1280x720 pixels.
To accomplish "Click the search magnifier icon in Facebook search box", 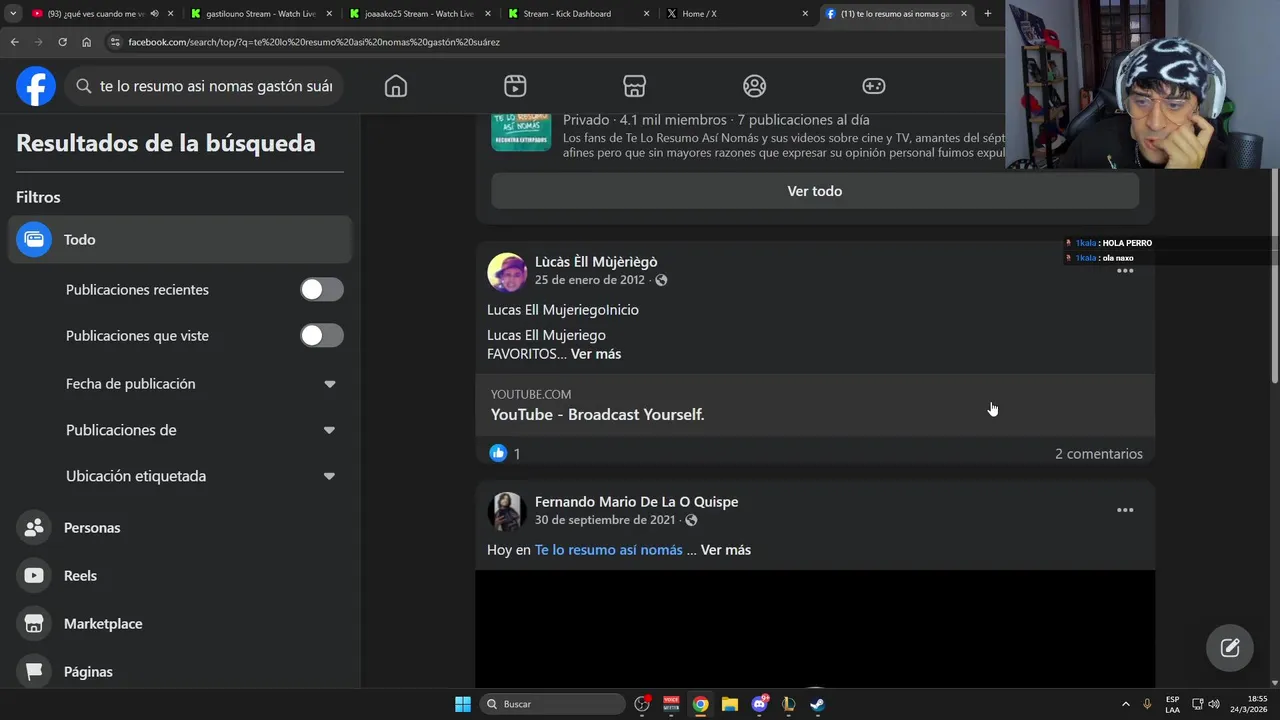I will click(84, 86).
